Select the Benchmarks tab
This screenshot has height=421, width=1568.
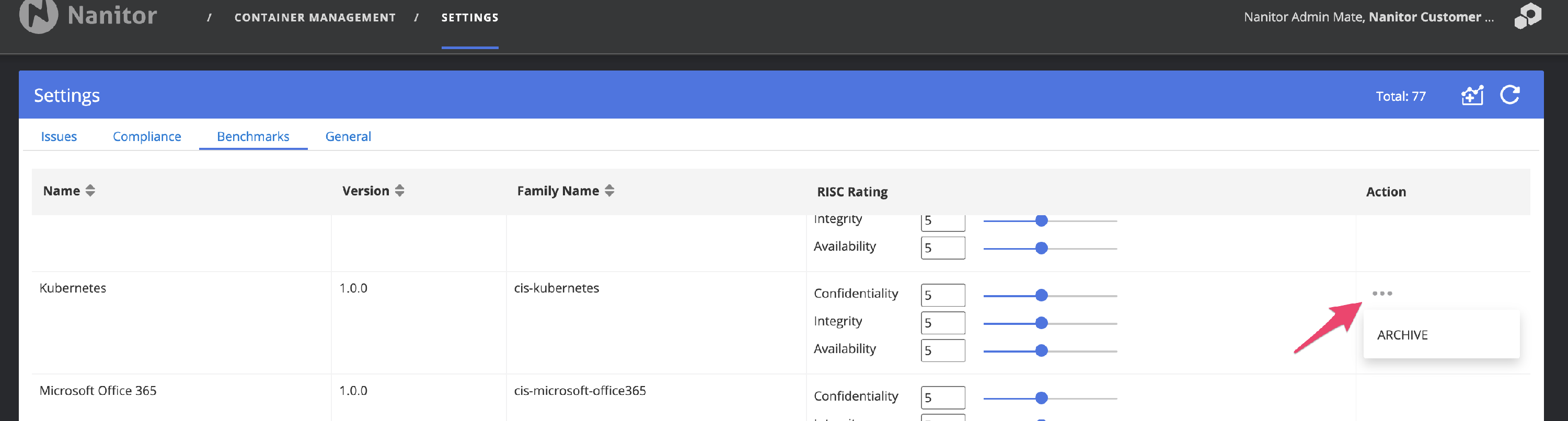tap(252, 137)
